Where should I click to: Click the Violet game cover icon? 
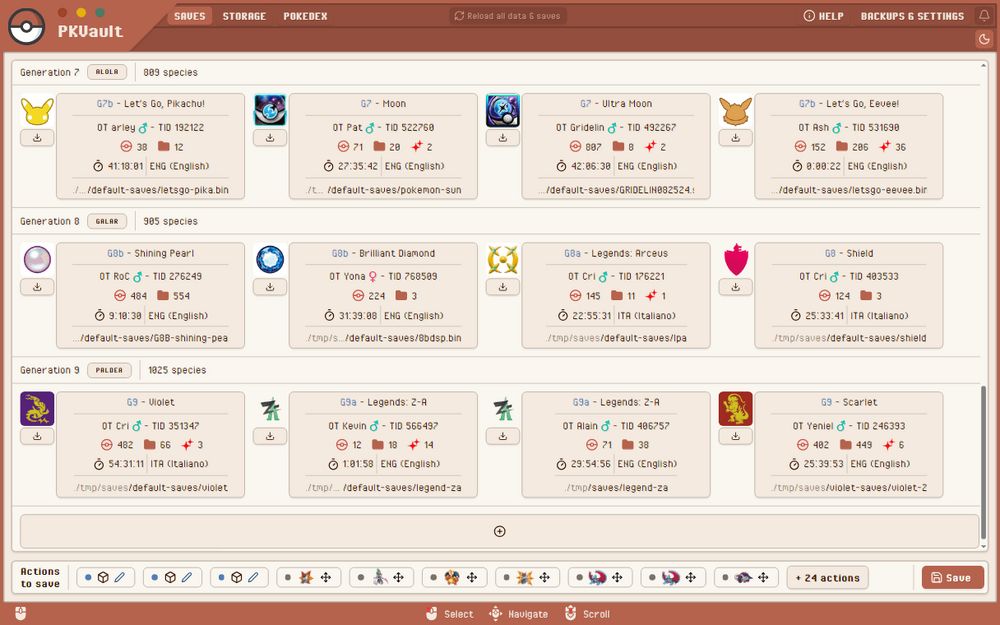coord(37,409)
